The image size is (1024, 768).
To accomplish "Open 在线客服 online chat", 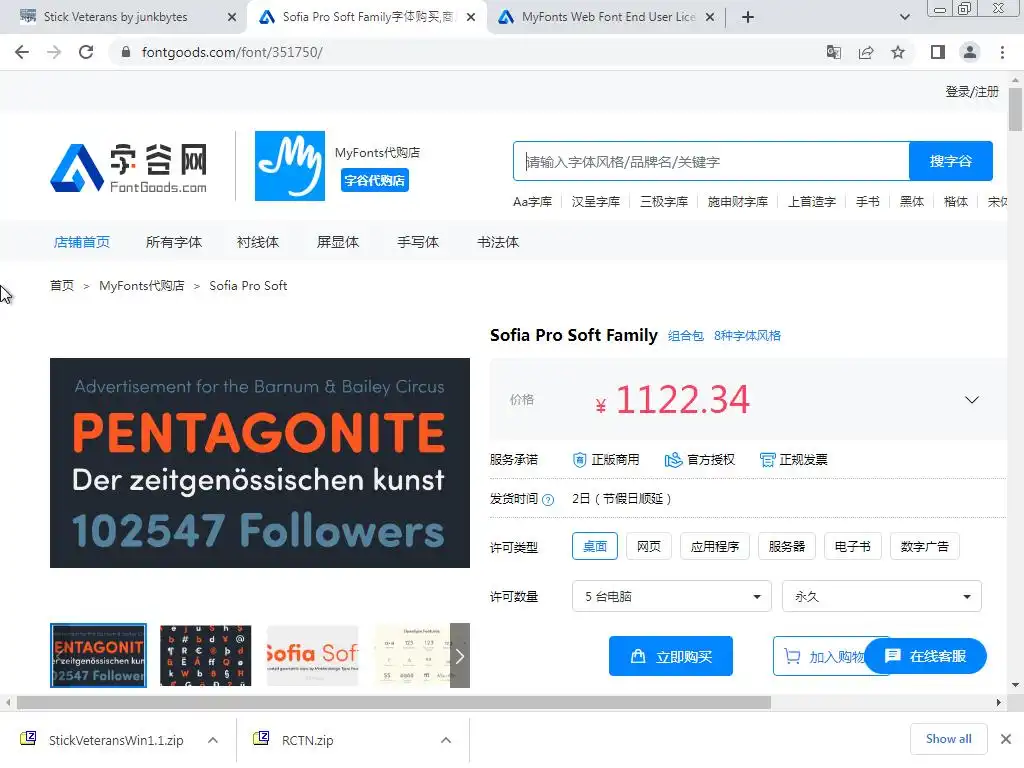I will (927, 656).
